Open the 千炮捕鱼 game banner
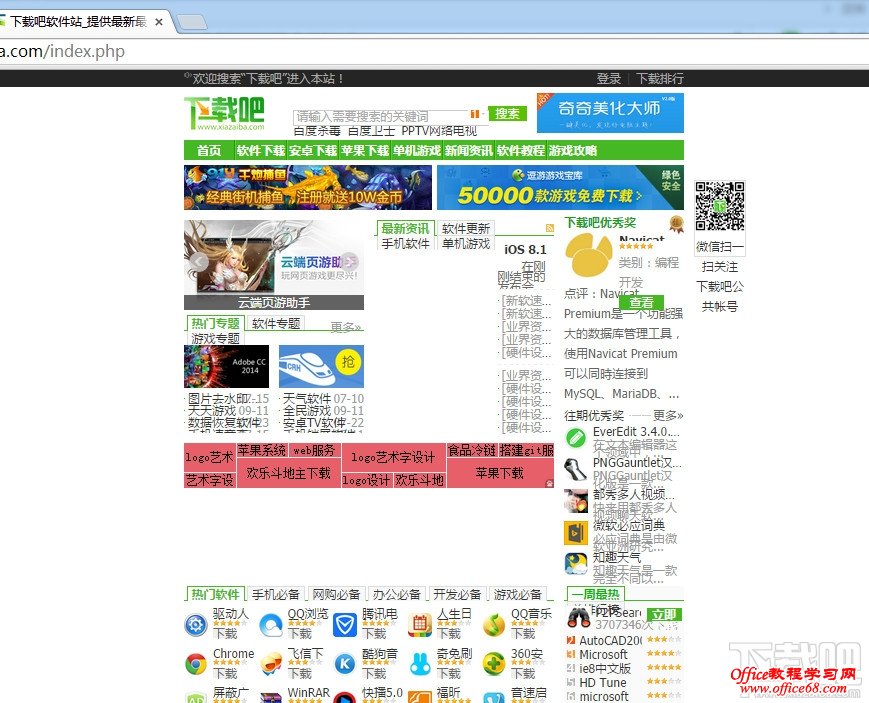The width and height of the screenshot is (869, 703). [308, 187]
